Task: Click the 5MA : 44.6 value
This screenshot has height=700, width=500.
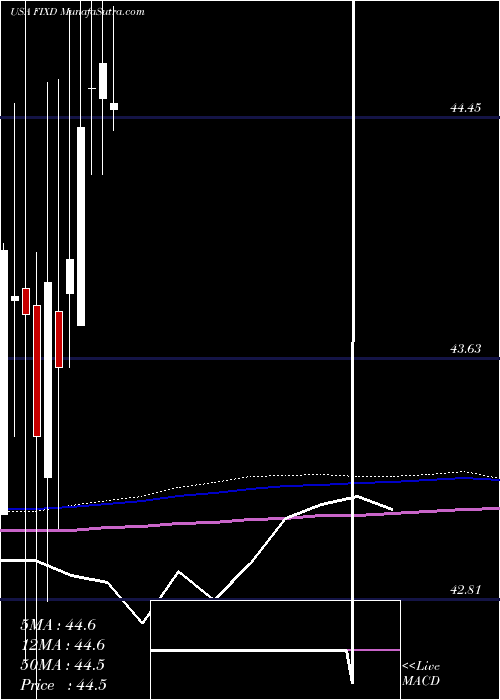Action: pyautogui.click(x=58, y=625)
